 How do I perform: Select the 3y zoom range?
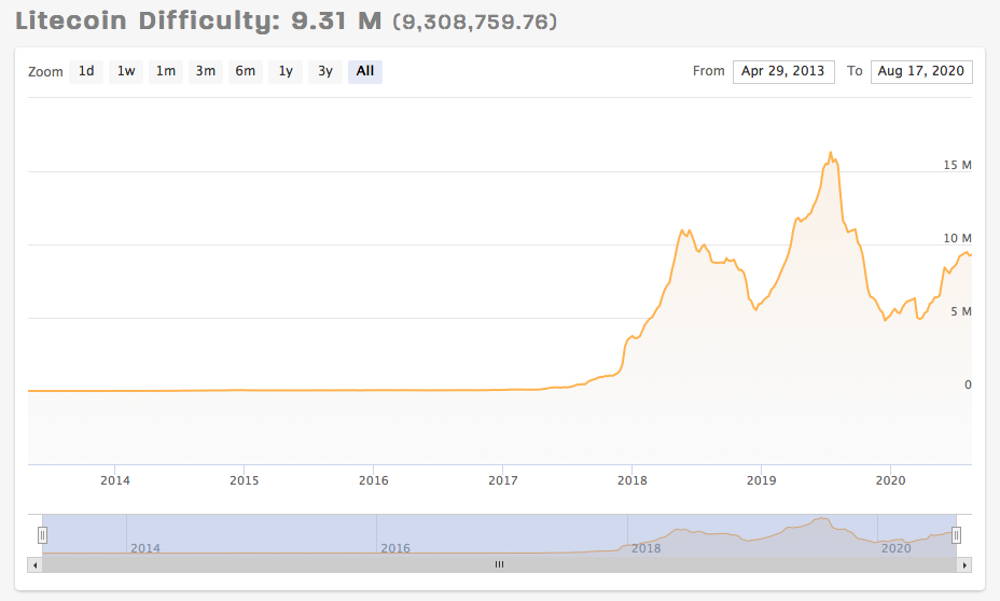pyautogui.click(x=325, y=71)
